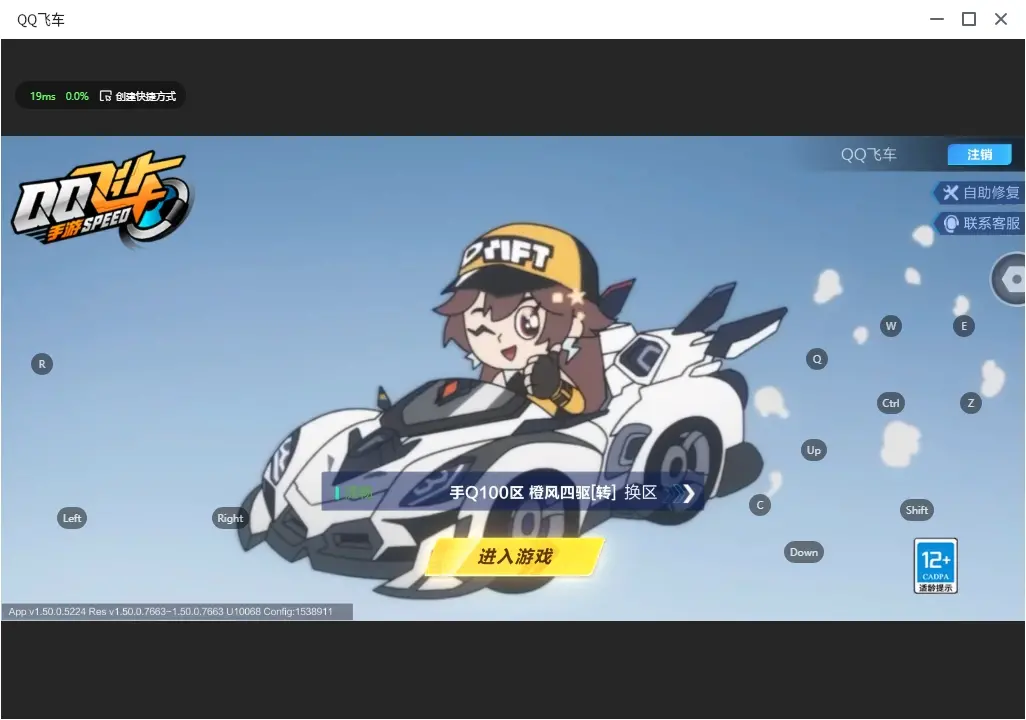The image size is (1026, 720).
Task: Tap the W key overlay button
Action: click(891, 326)
